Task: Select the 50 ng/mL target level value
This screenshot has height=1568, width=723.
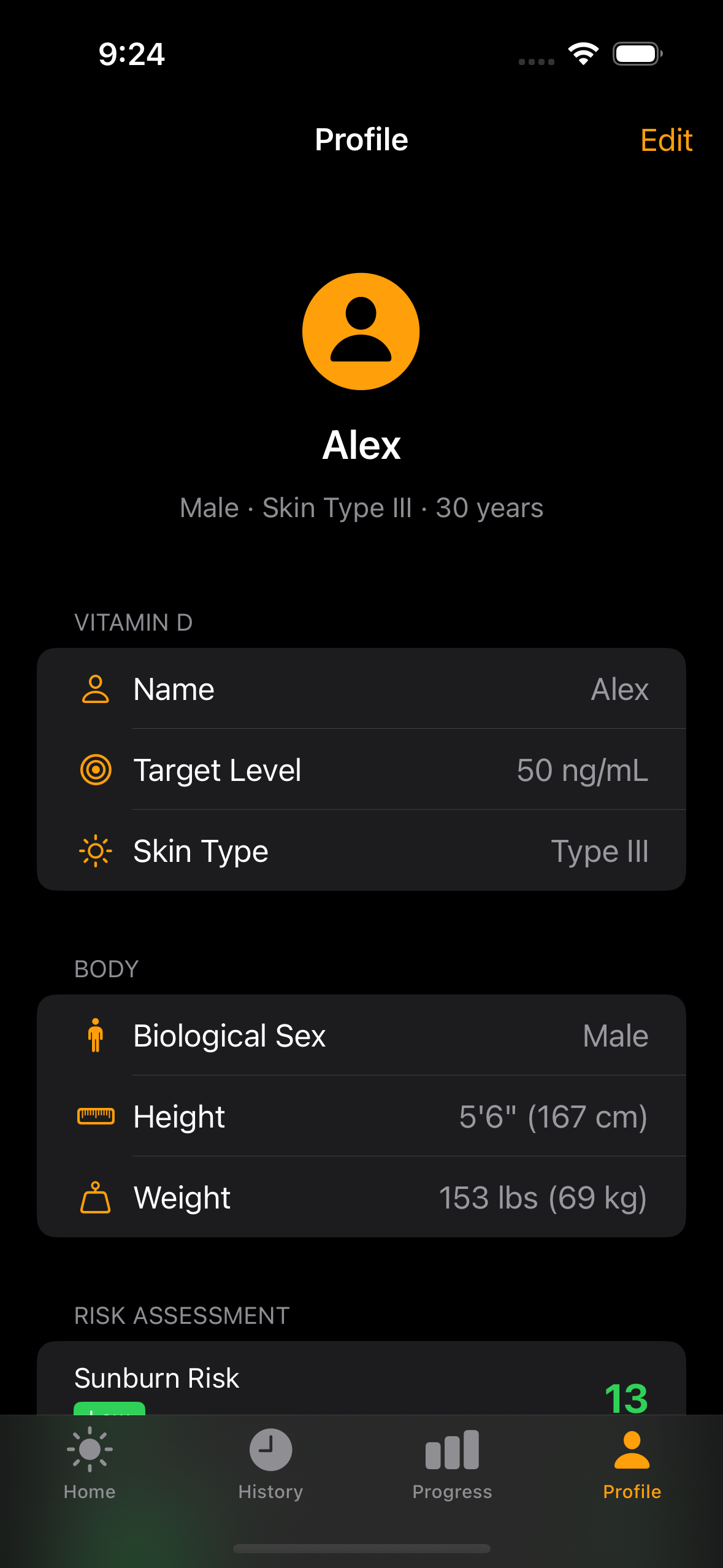Action: (582, 770)
